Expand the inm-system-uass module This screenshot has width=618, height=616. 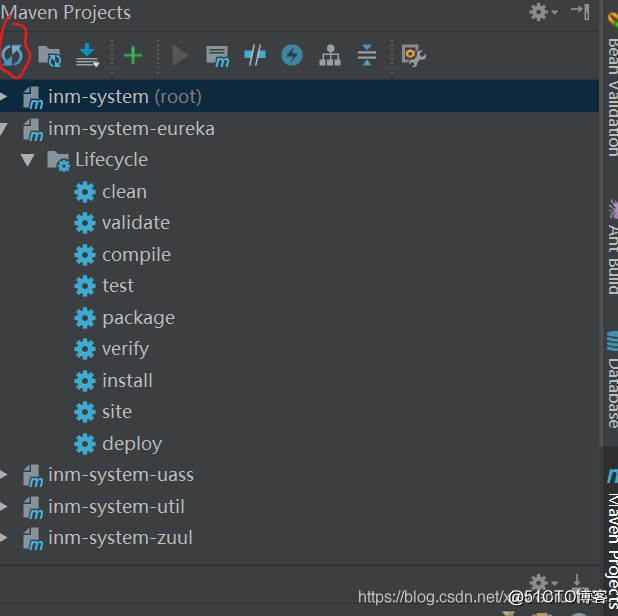(x=5, y=475)
